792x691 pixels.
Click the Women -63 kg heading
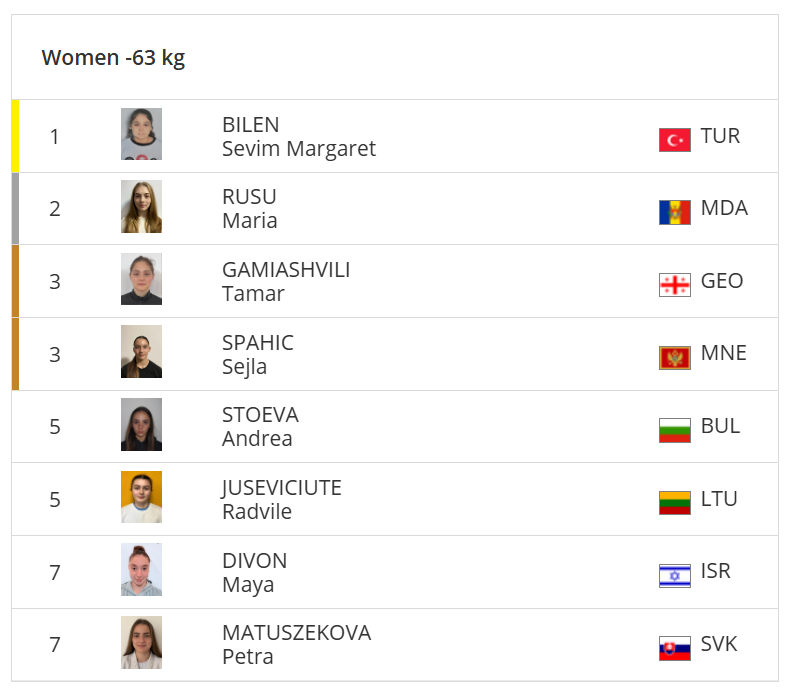pos(113,58)
